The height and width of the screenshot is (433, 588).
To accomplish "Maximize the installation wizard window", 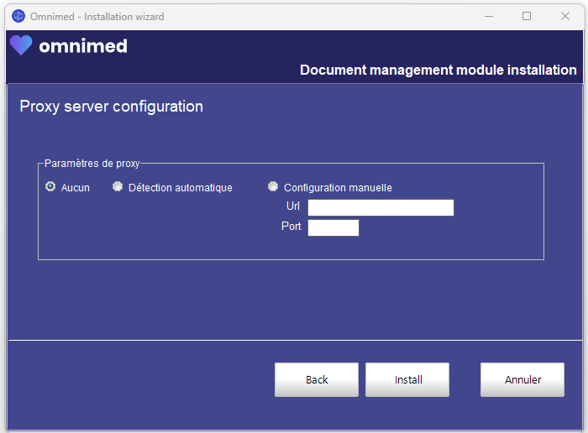I will pyautogui.click(x=526, y=16).
